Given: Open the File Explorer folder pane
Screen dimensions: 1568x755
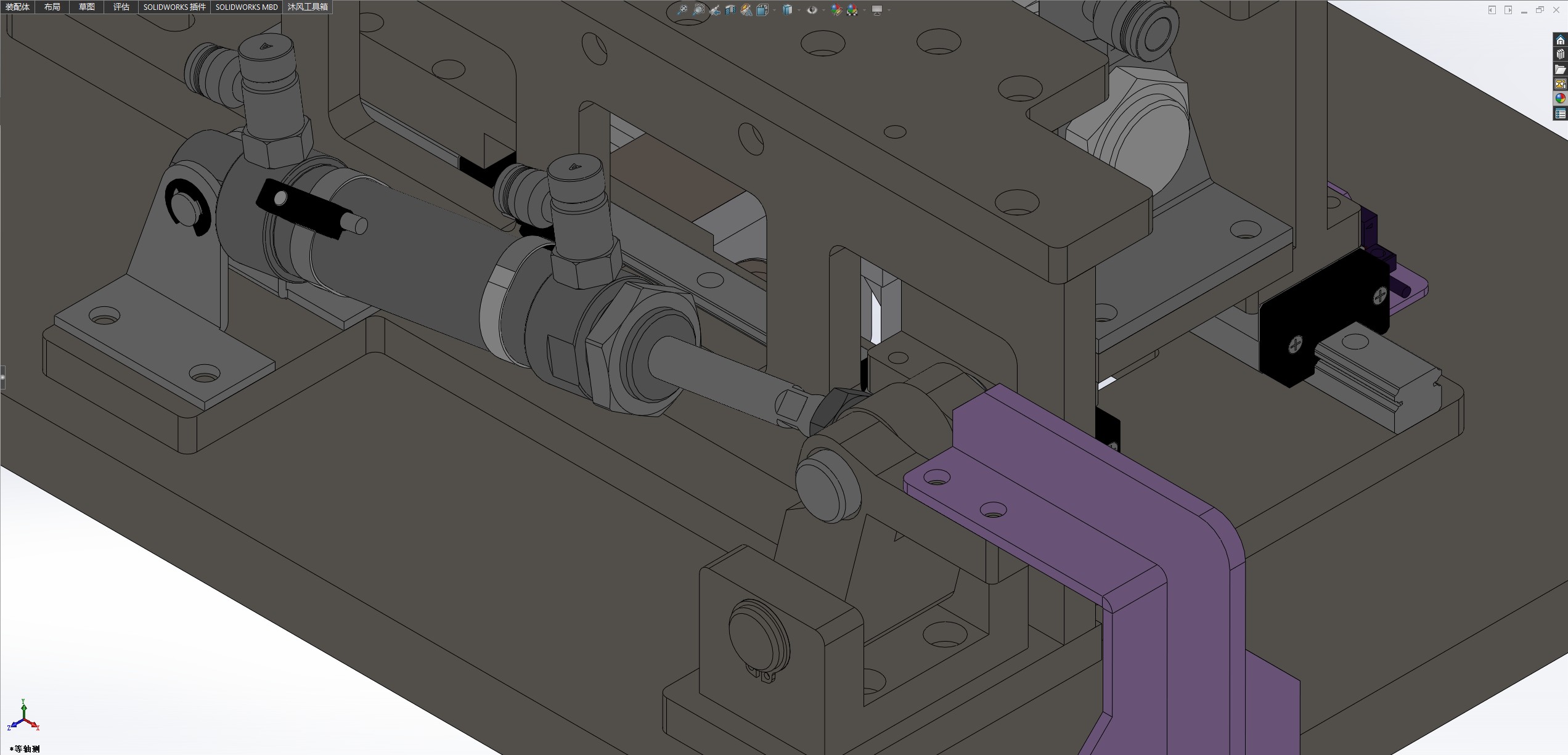Looking at the screenshot, I should (1560, 70).
